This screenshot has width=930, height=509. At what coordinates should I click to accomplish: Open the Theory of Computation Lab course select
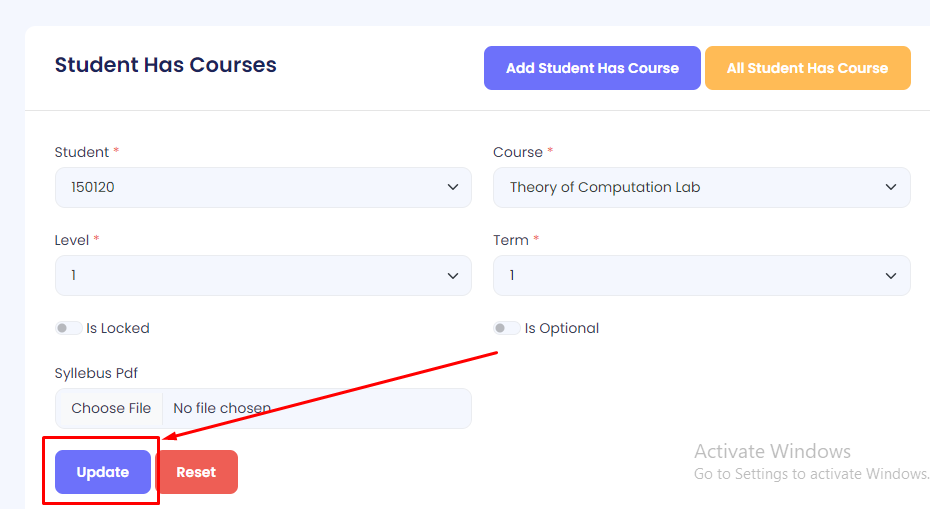pos(690,187)
